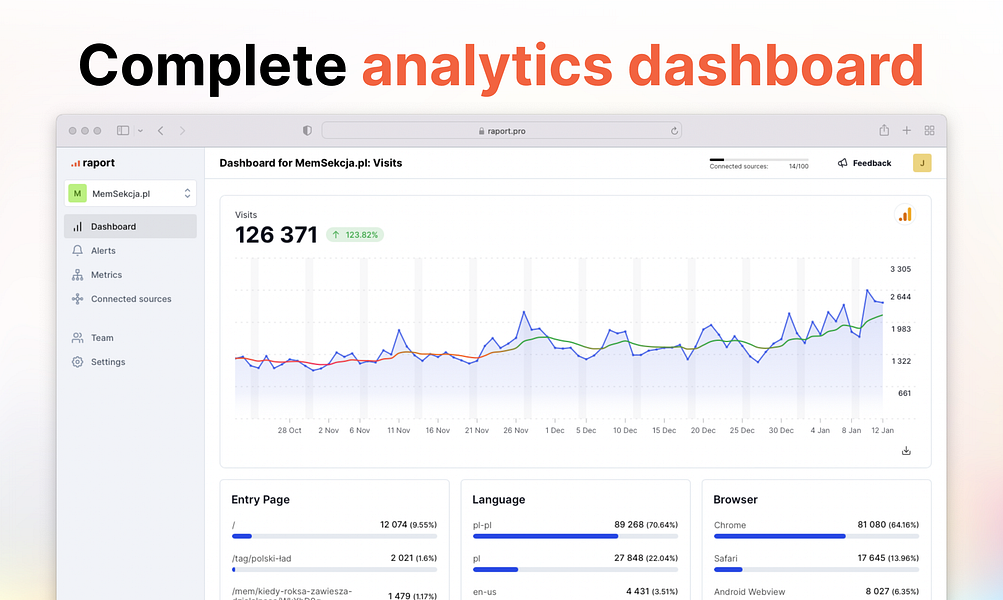The image size is (1003, 600).
Task: Click the Browser card heading
Action: [x=735, y=500]
